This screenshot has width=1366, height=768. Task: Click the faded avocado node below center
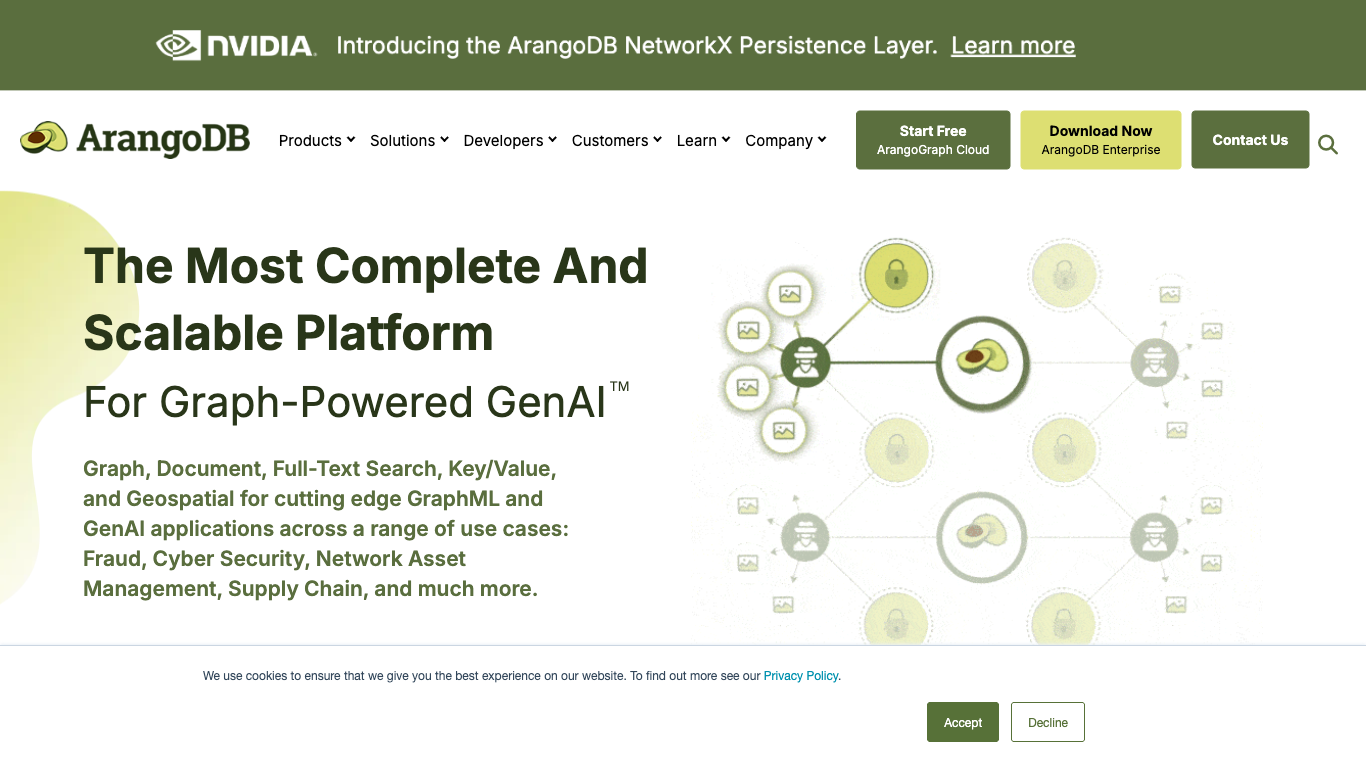(982, 537)
